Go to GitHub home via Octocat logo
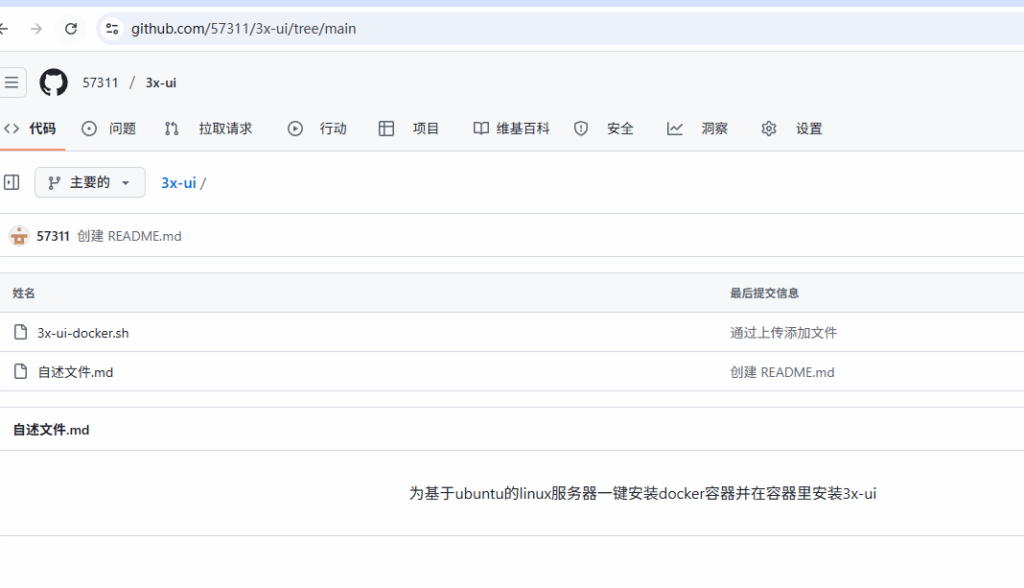This screenshot has height=588, width=1024. point(54,82)
